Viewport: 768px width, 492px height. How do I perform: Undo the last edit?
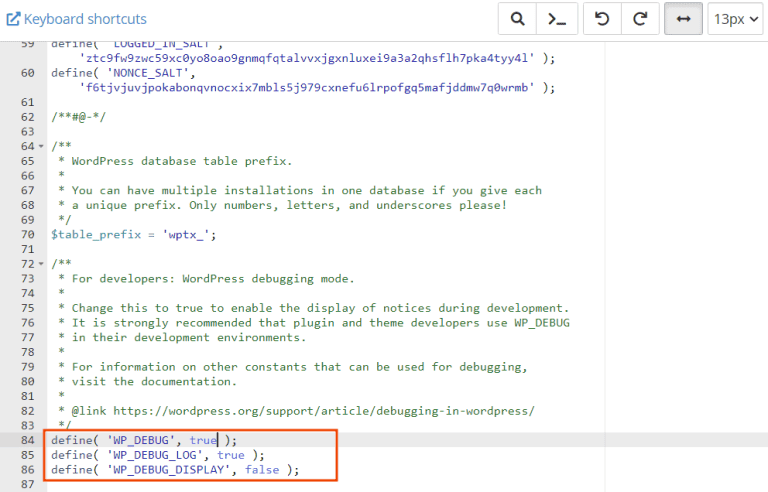(x=602, y=19)
